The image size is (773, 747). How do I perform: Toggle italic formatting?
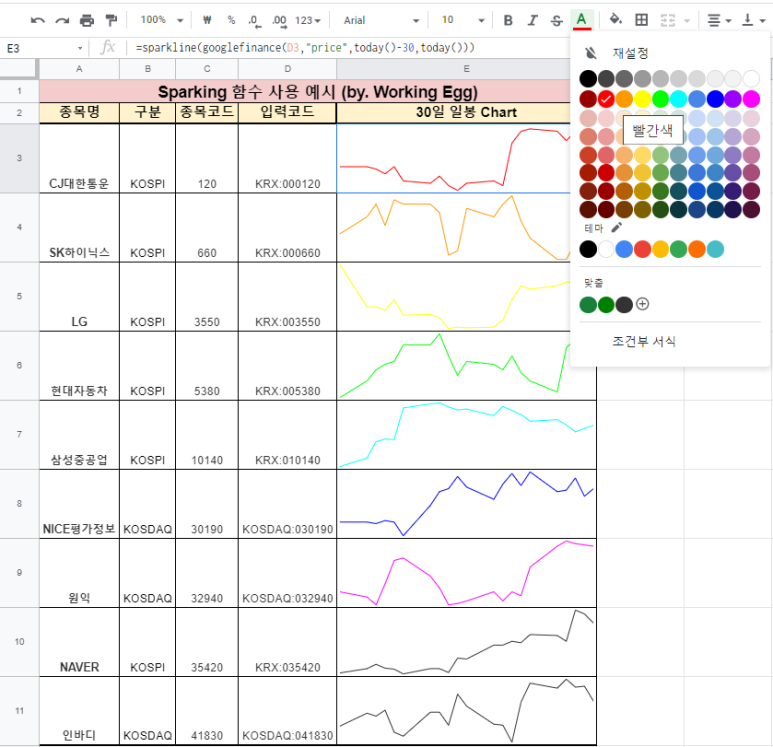pyautogui.click(x=532, y=20)
